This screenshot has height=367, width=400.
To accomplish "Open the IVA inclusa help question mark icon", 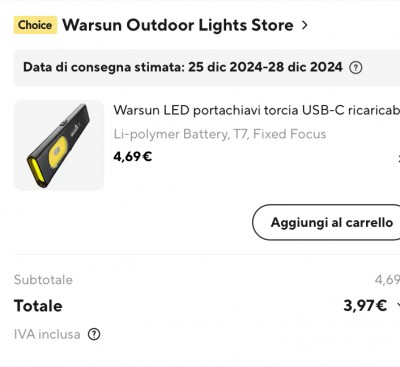I will click(x=94, y=334).
